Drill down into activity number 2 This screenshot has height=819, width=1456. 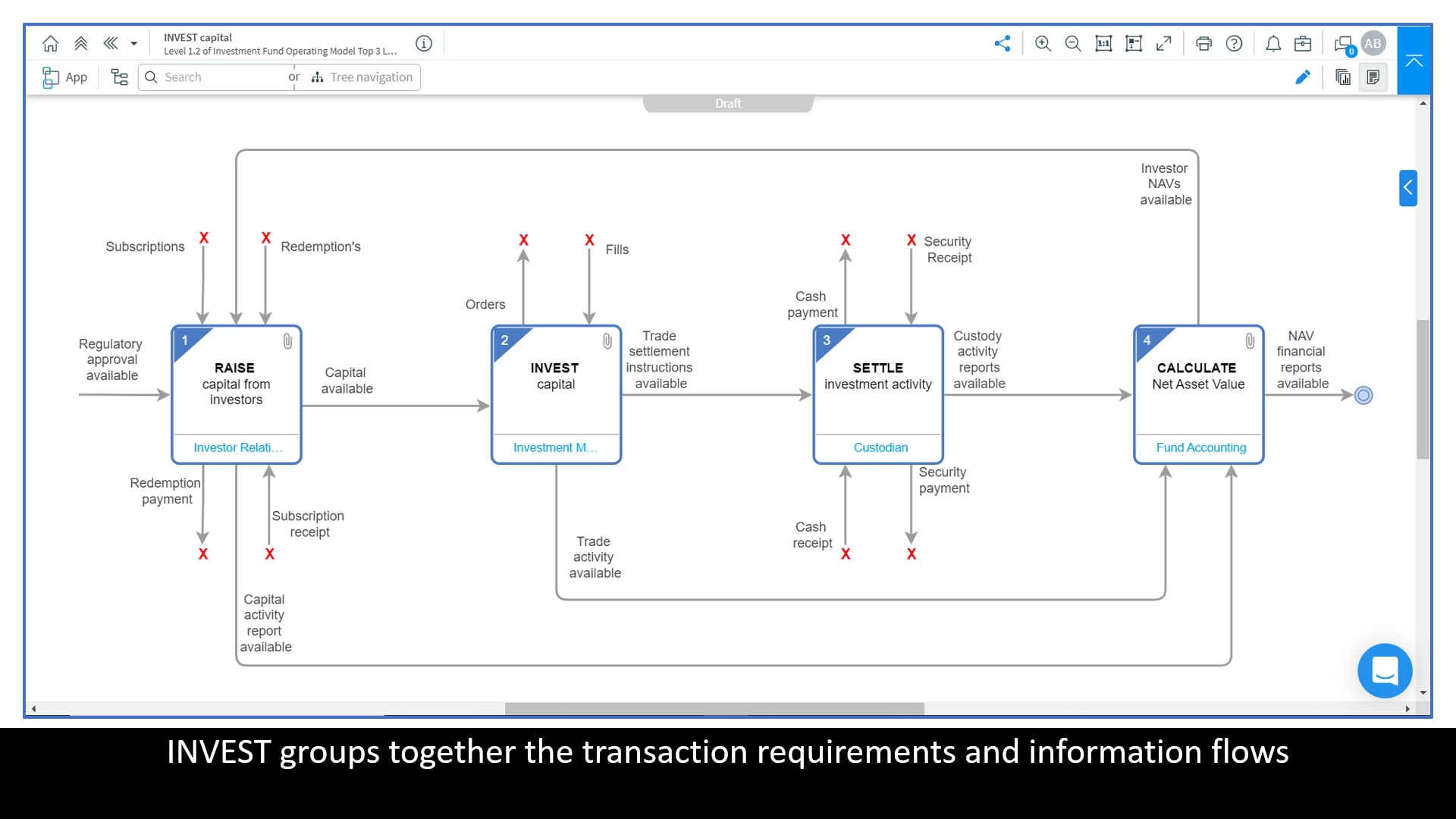pyautogui.click(x=507, y=340)
